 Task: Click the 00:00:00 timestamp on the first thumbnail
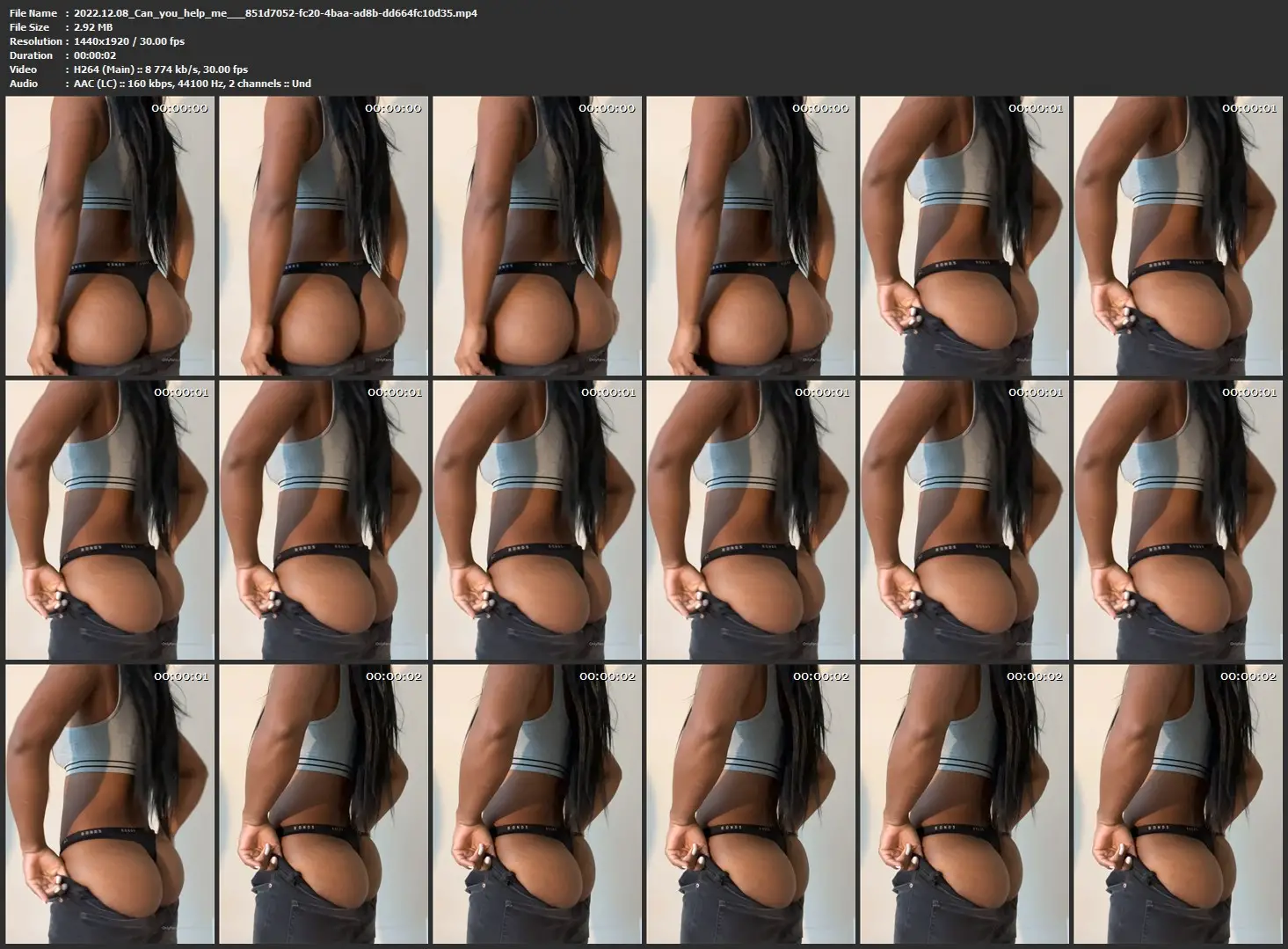pos(179,108)
